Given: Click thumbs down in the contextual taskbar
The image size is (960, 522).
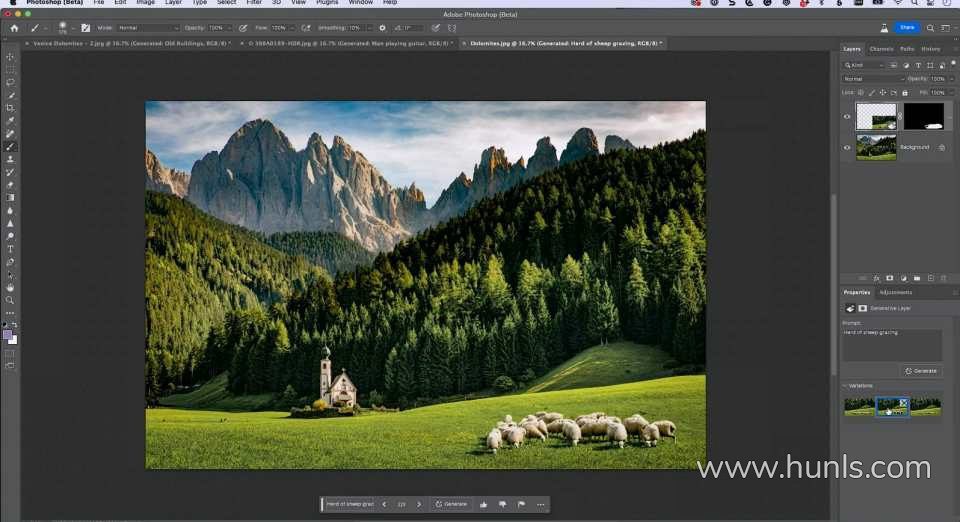Looking at the screenshot, I should (x=502, y=504).
